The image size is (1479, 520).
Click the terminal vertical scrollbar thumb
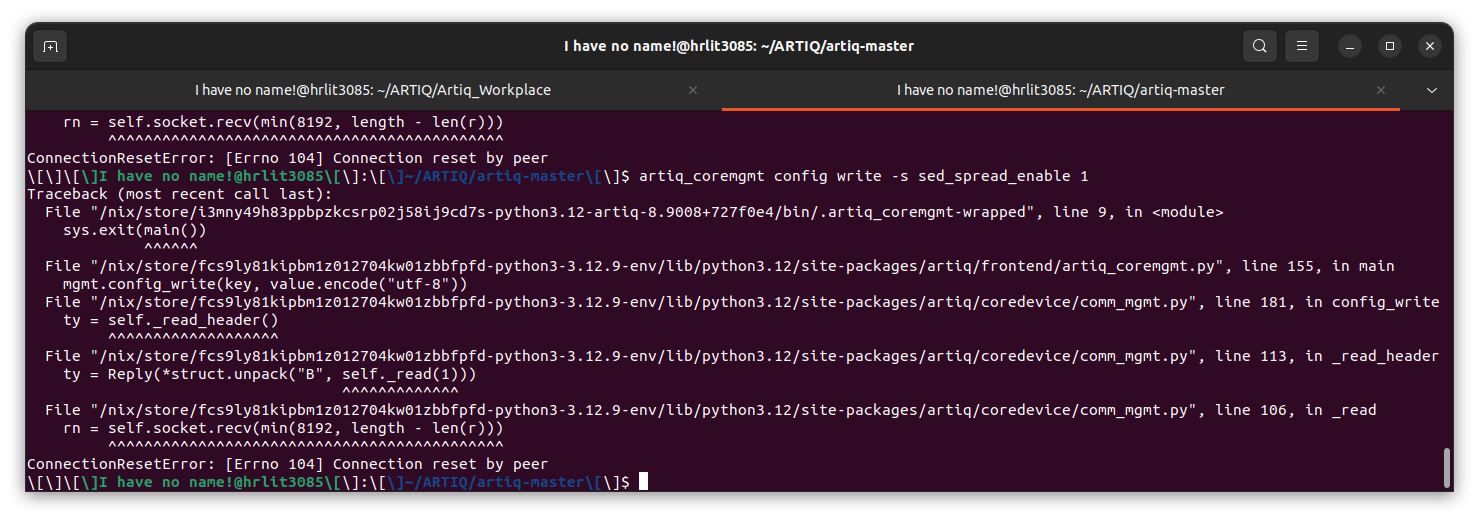click(x=1447, y=467)
